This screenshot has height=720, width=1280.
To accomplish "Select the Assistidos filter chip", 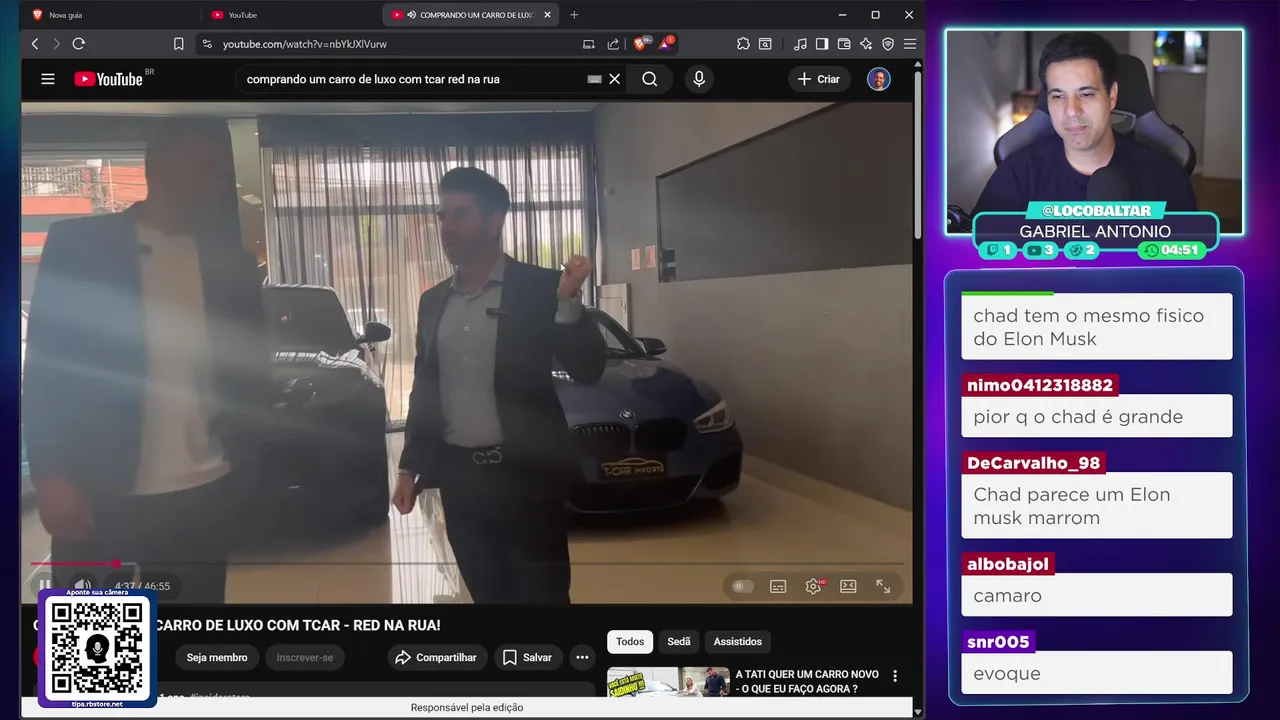I will point(738,642).
